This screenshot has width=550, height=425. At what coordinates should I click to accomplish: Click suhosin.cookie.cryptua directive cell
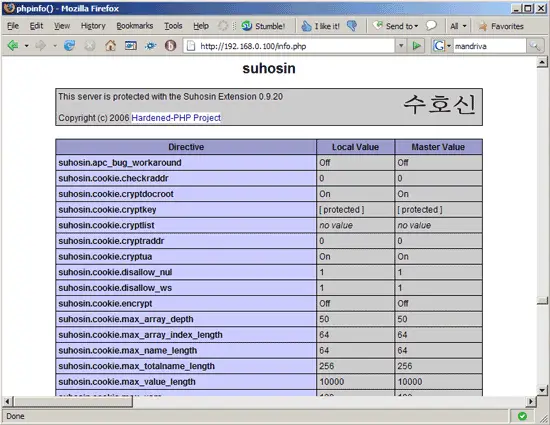[x=186, y=257]
